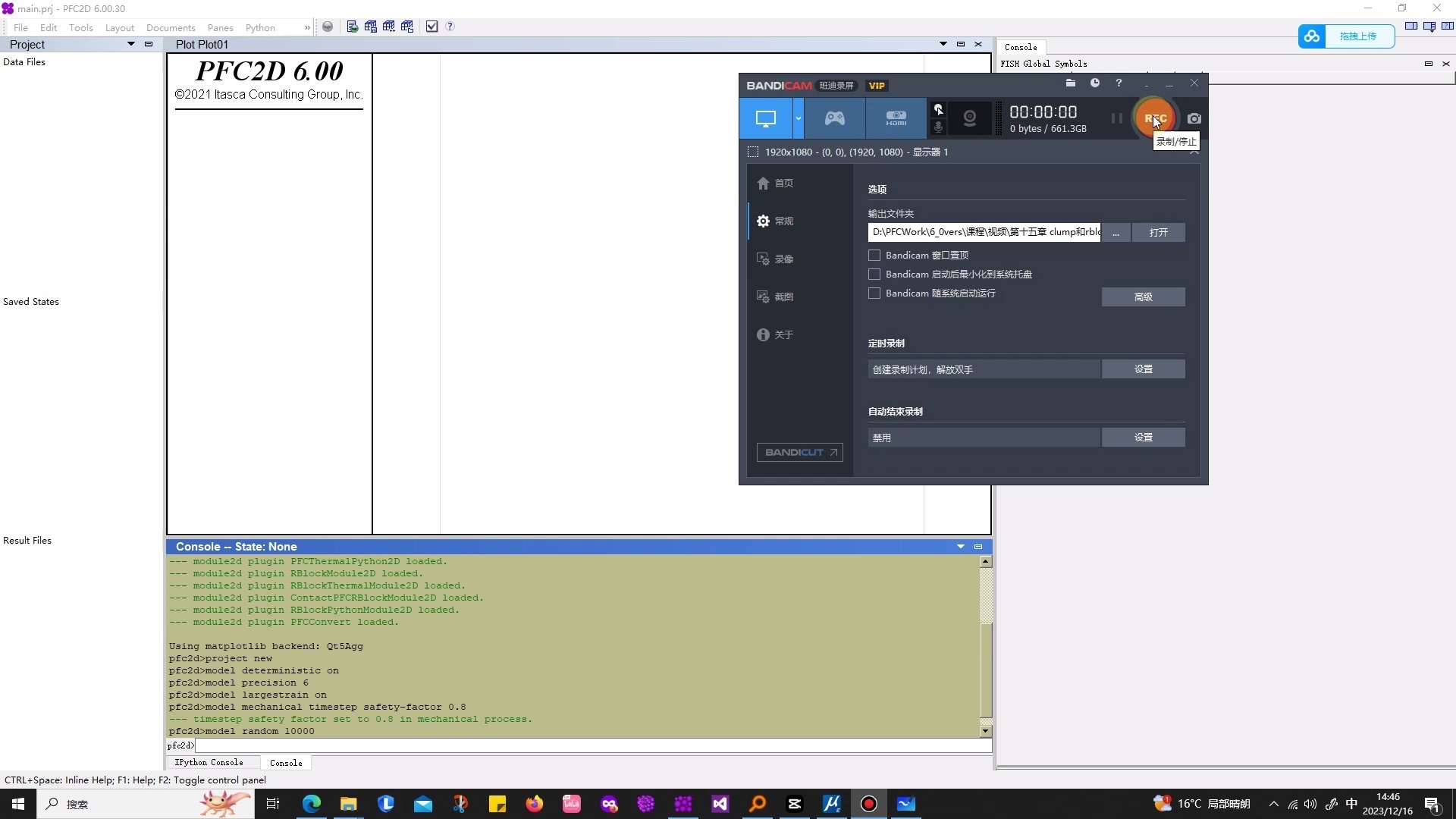
Task: Click the Bandicam webcam overlay icon
Action: tap(969, 118)
